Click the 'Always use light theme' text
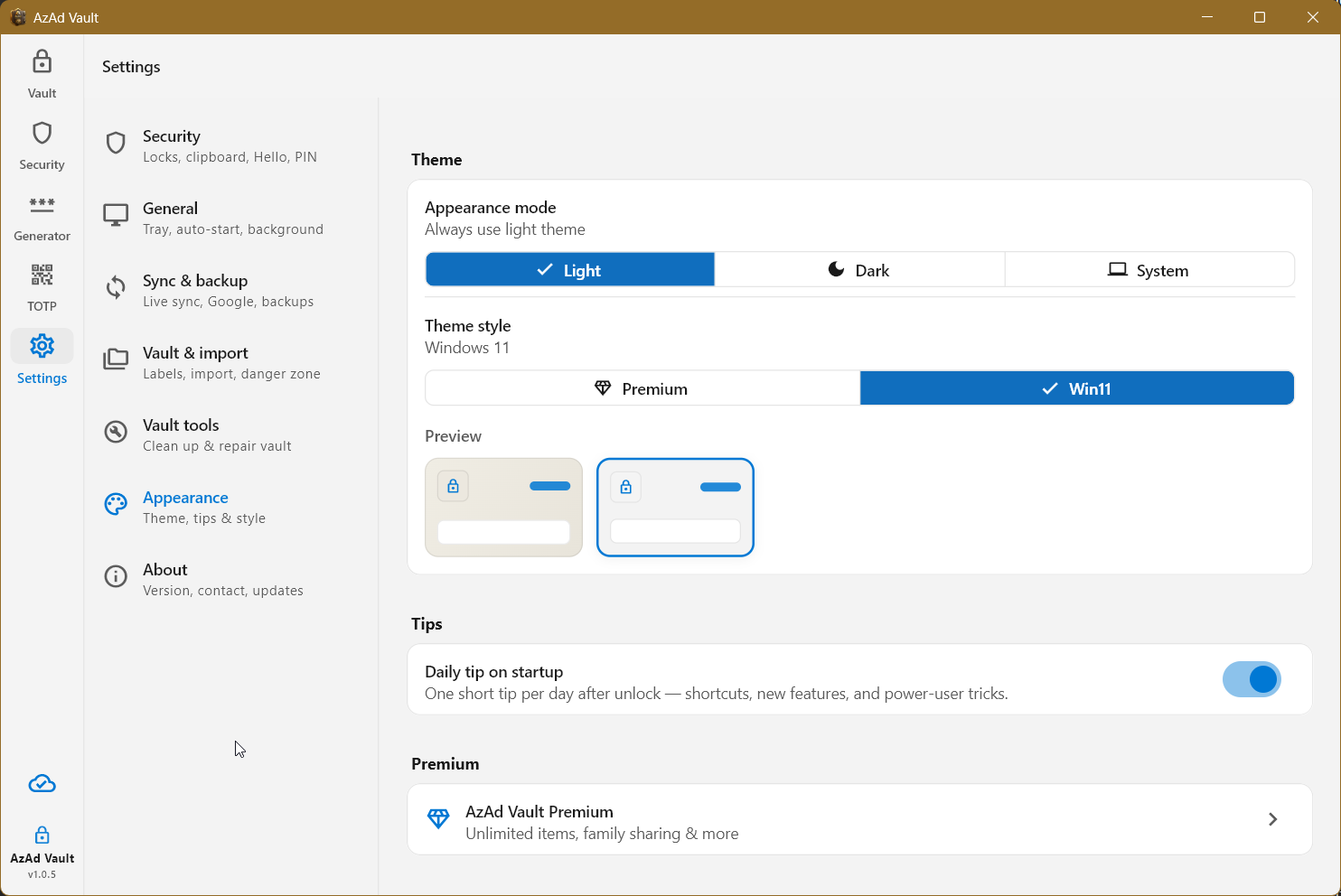This screenshot has width=1341, height=896. [x=505, y=229]
